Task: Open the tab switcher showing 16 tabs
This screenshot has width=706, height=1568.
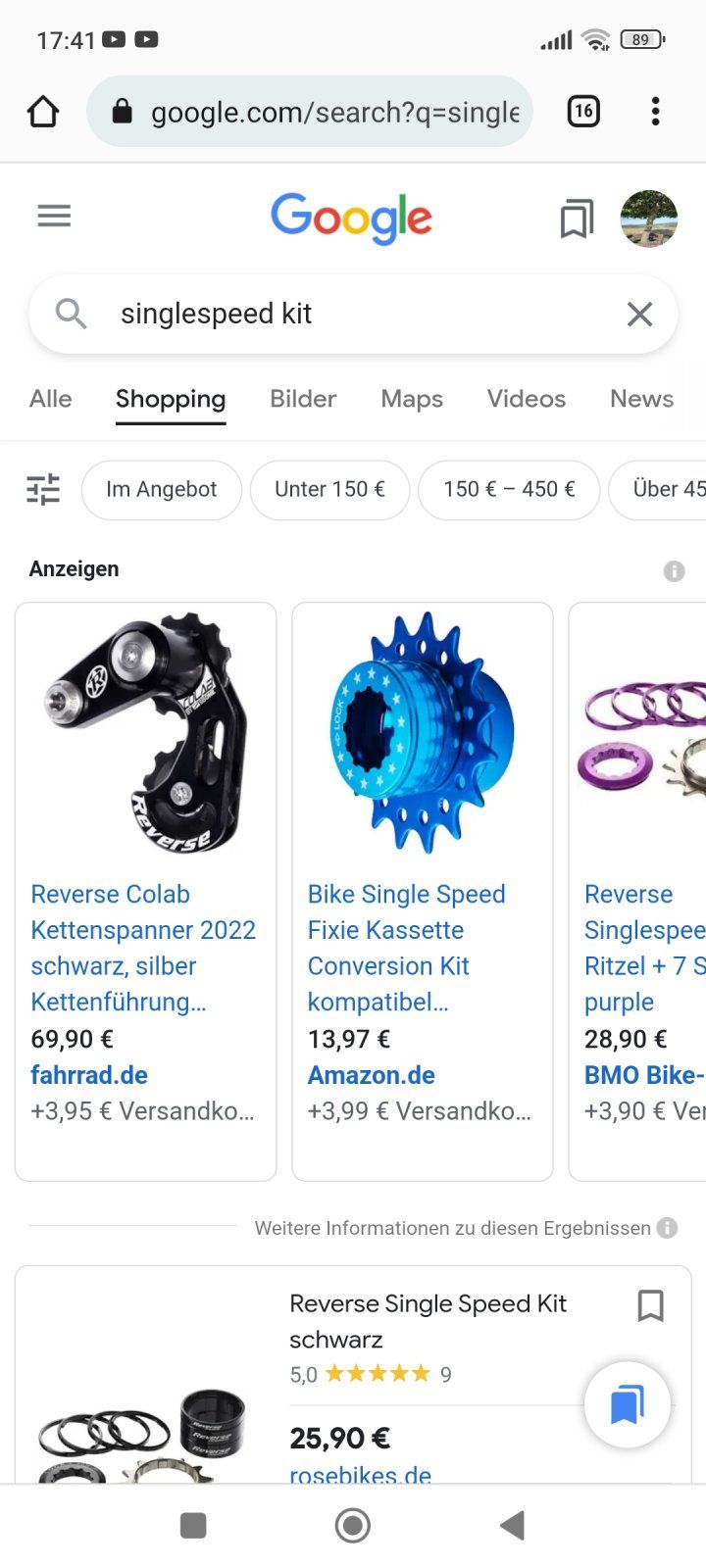Action: coord(583,112)
